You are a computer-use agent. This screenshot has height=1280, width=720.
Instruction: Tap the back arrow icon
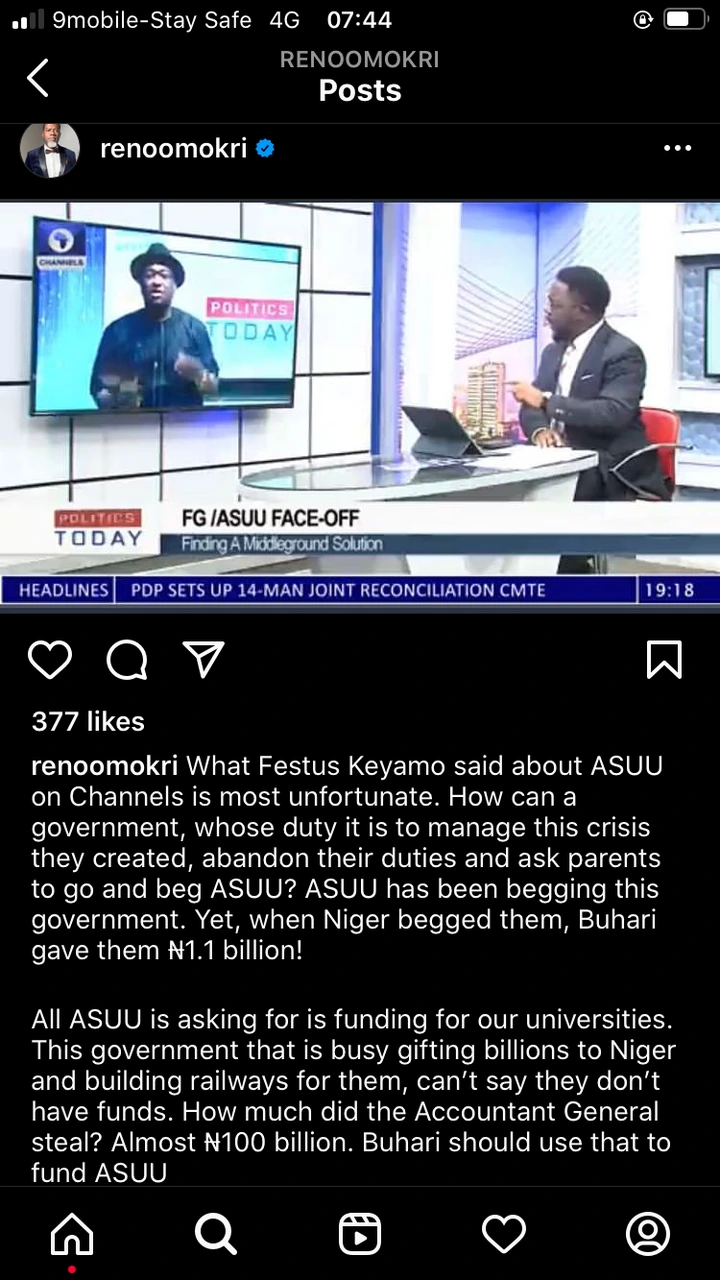(38, 77)
